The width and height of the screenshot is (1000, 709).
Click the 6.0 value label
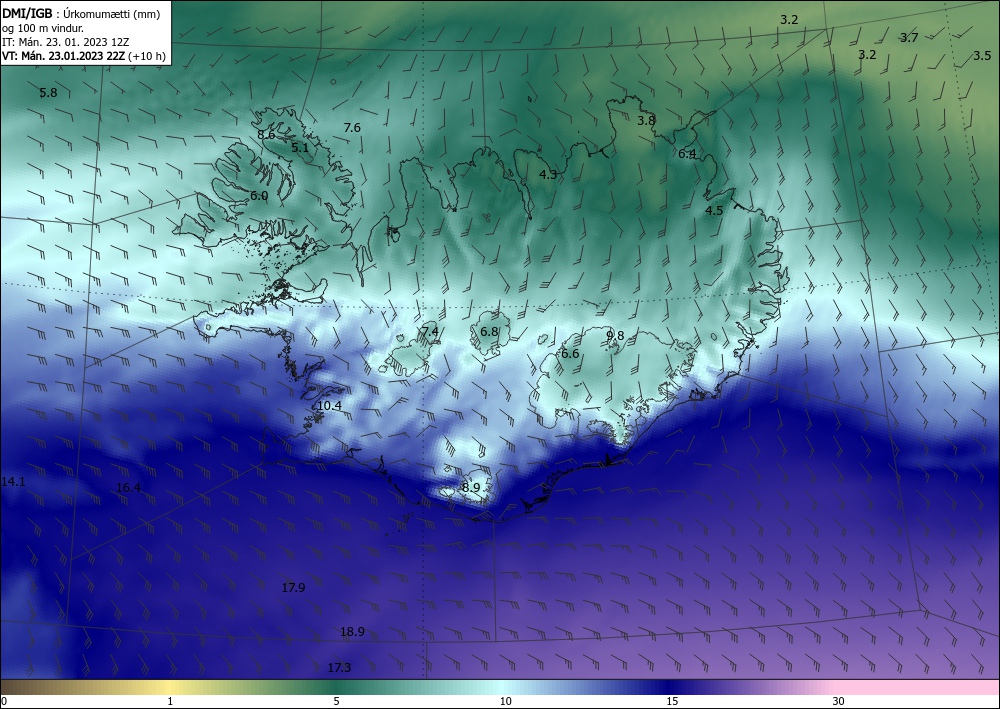[259, 196]
